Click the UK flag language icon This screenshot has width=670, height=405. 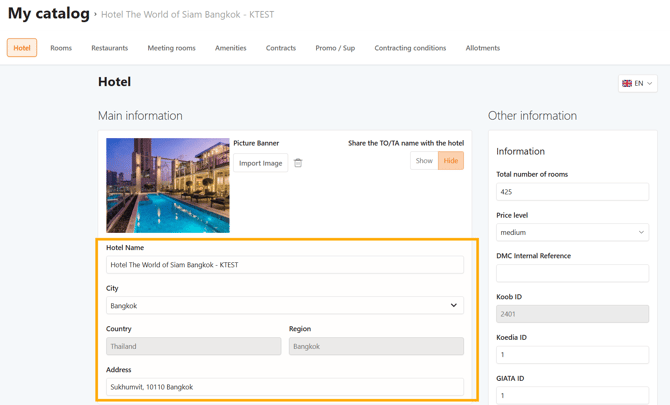[x=627, y=83]
